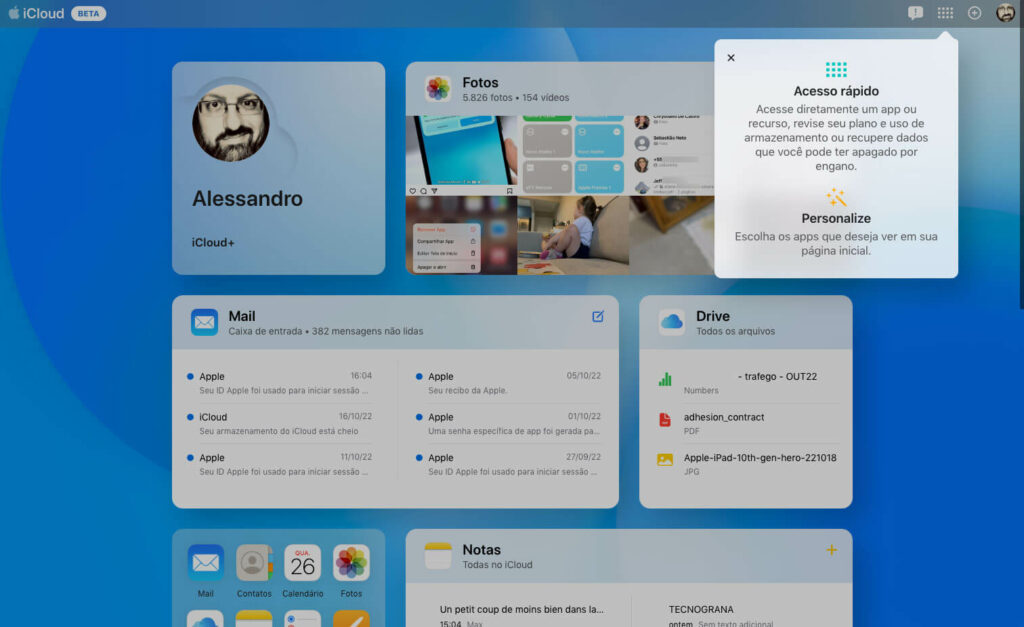This screenshot has height=627, width=1024.
Task: Open Contatos from the dock
Action: 253,562
